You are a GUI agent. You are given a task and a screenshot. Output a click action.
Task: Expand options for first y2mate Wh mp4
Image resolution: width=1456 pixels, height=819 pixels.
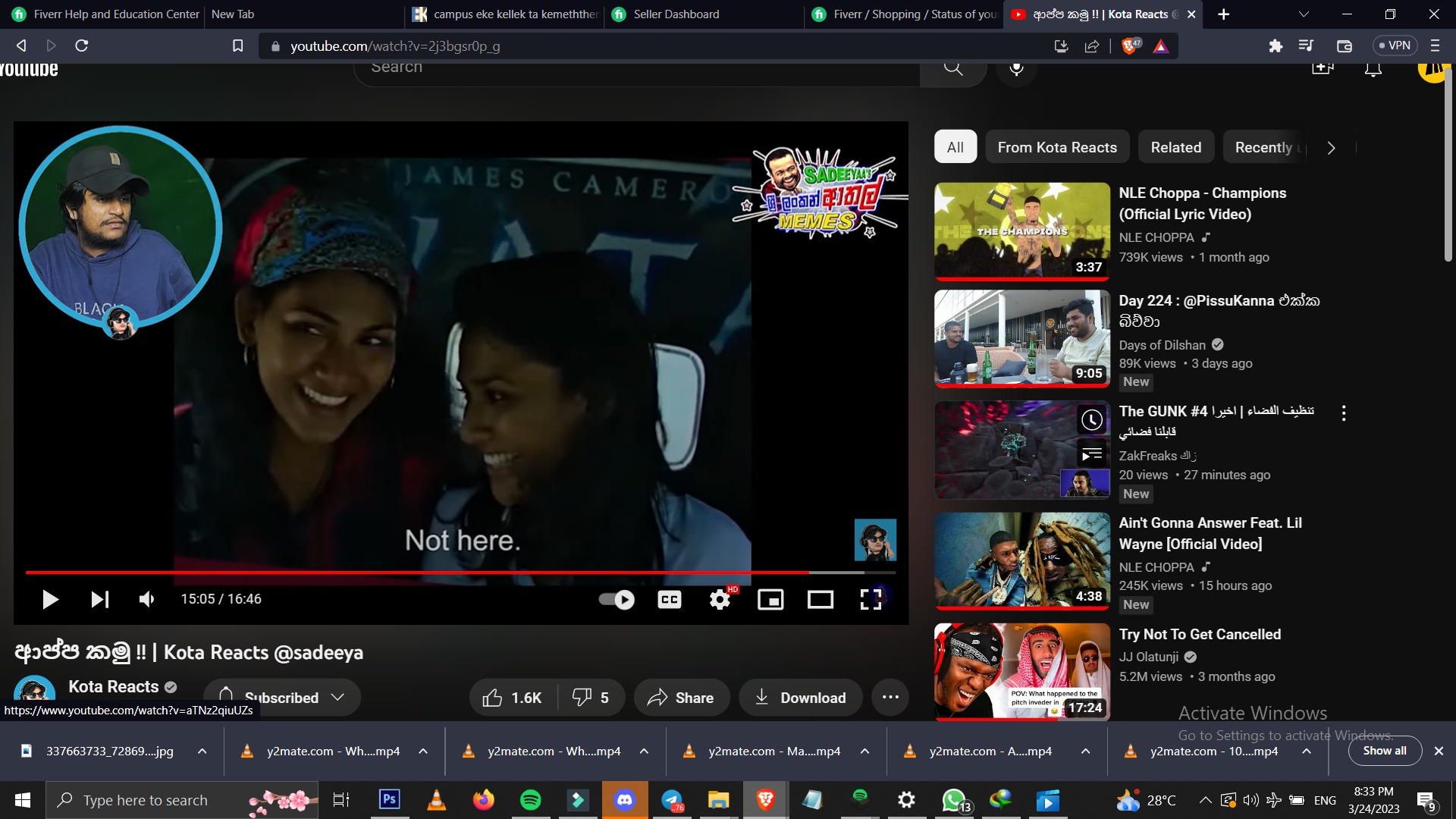point(423,752)
